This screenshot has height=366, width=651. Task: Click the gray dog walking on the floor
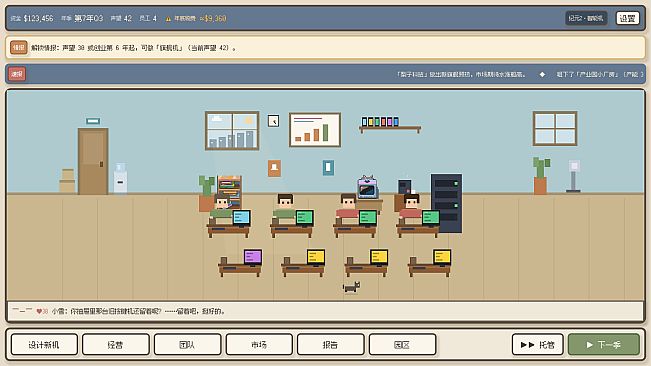352,287
